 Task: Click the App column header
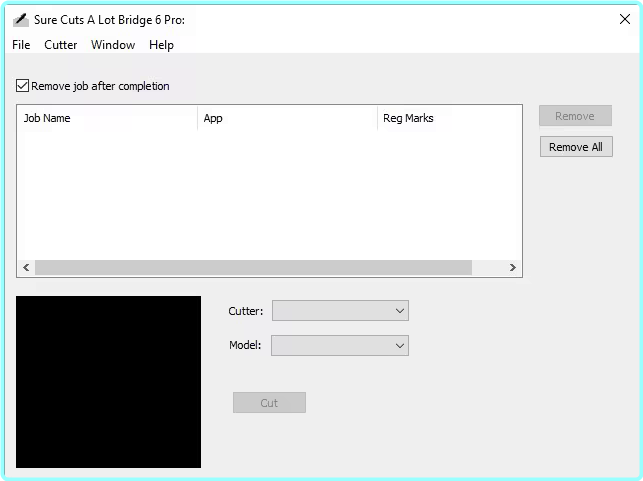[287, 118]
